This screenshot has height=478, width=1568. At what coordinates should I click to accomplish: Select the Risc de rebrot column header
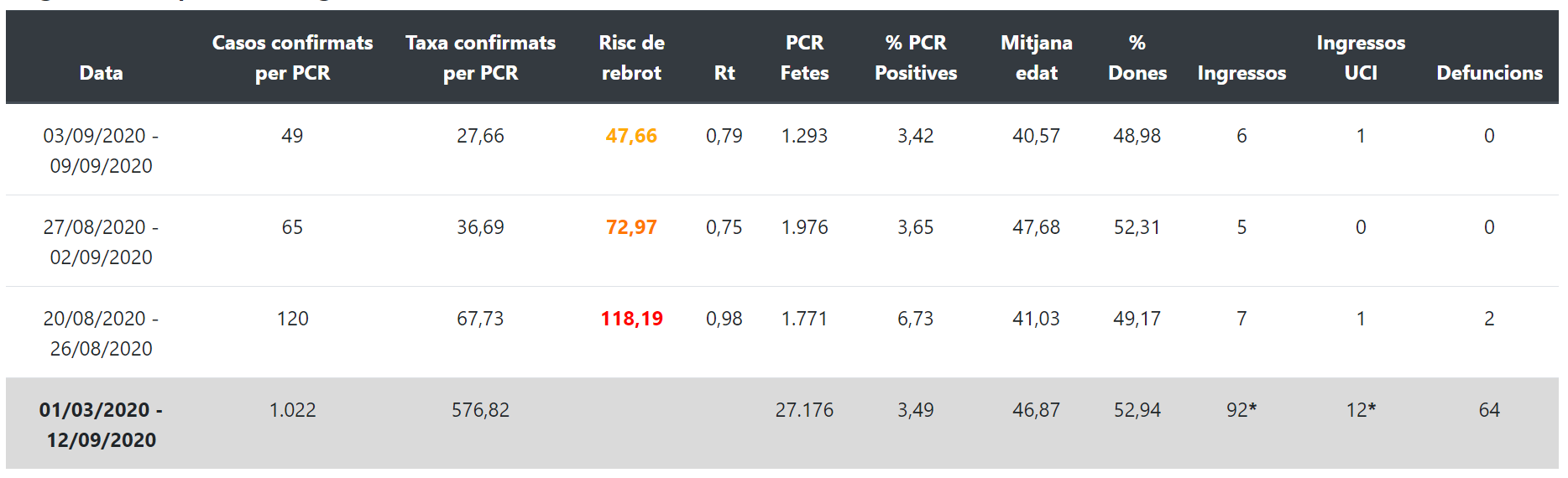click(631, 58)
